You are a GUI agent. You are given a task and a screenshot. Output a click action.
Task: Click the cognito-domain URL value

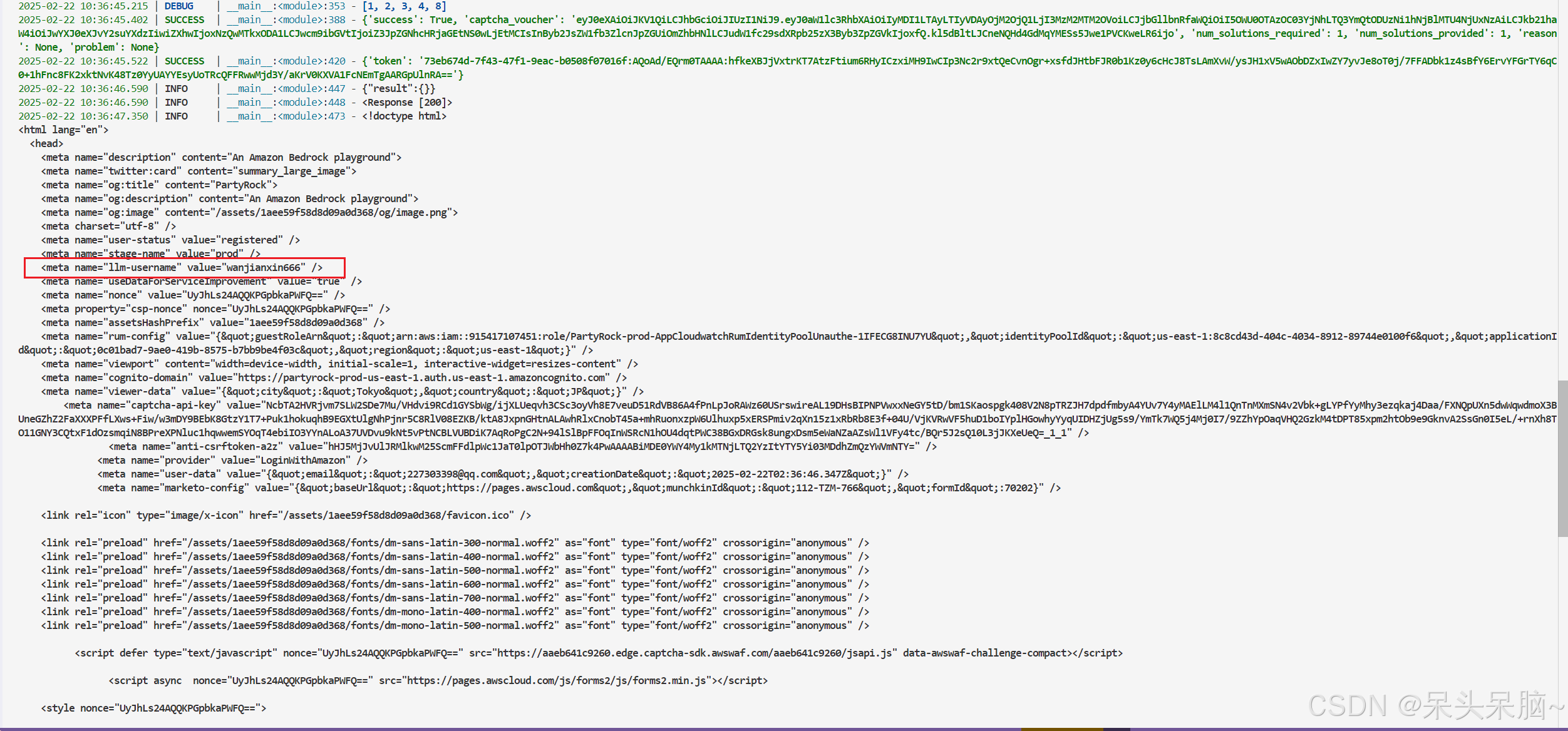tap(421, 378)
